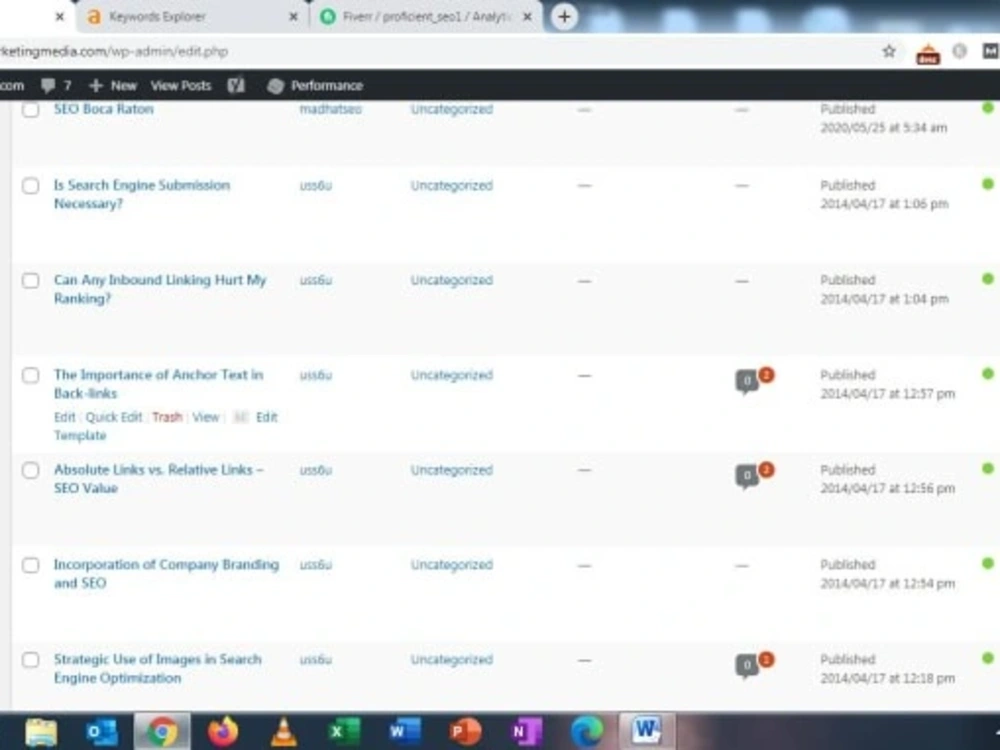Select the SEO Boca Raton post checkbox
The height and width of the screenshot is (750, 1000).
coord(31,109)
